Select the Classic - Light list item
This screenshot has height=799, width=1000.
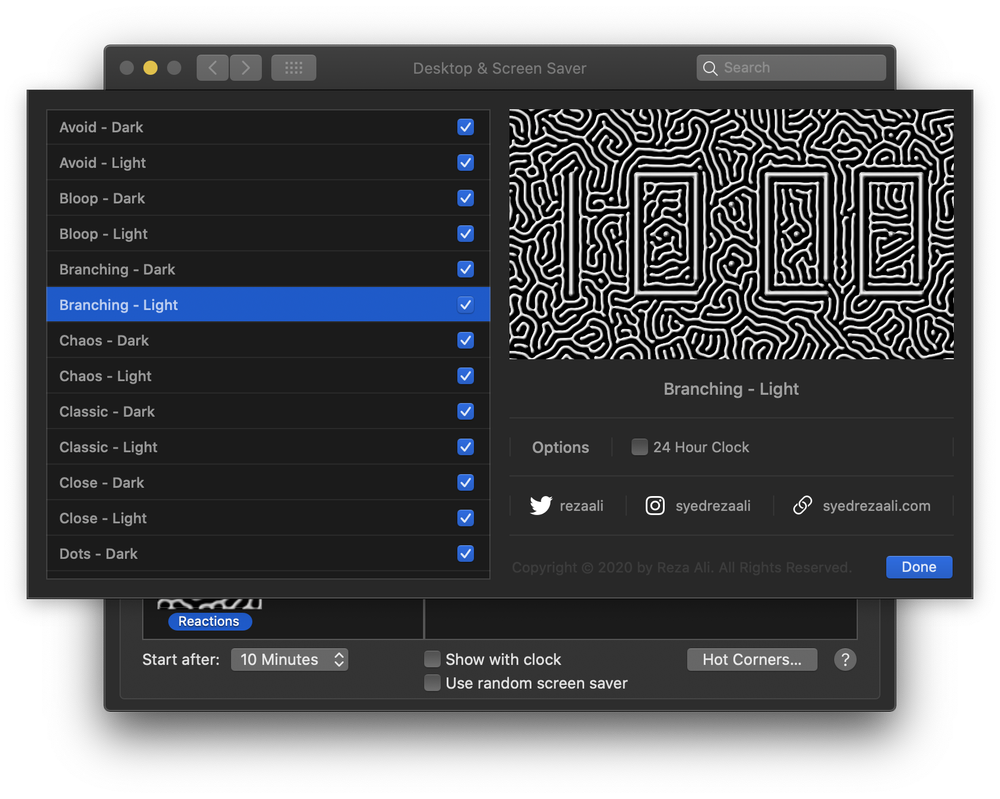pyautogui.click(x=108, y=447)
